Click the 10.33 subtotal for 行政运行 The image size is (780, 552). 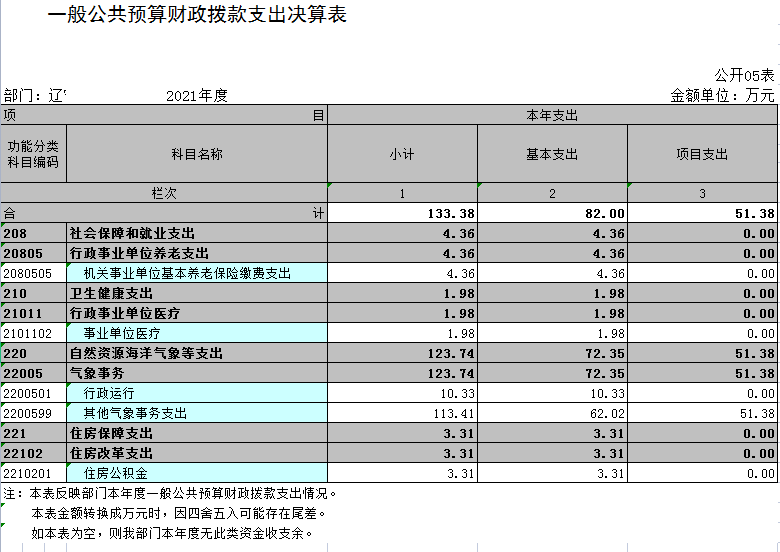point(402,393)
